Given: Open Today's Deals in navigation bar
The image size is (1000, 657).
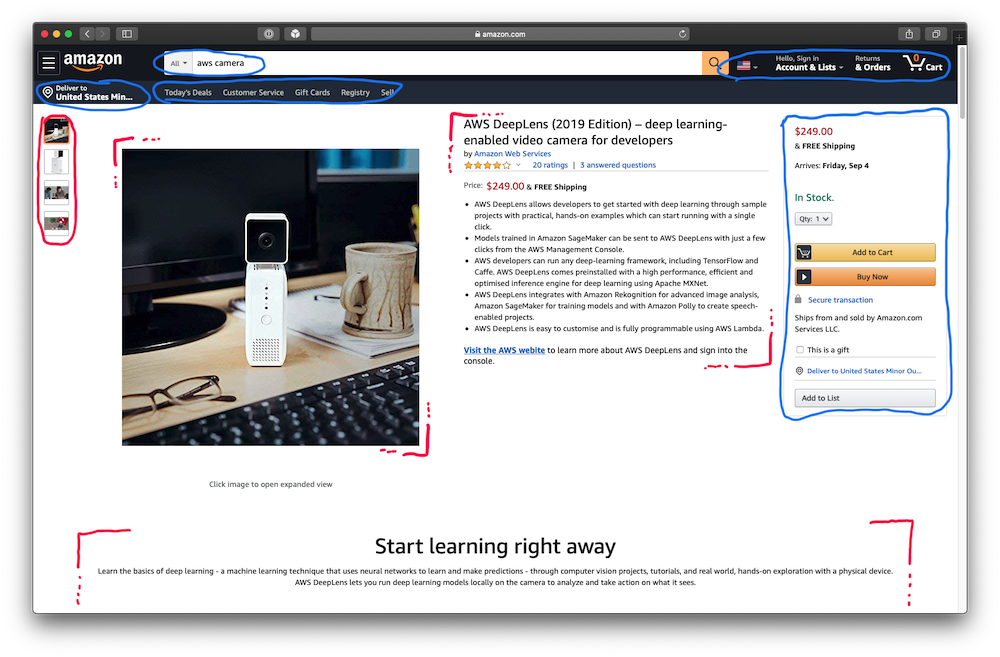Looking at the screenshot, I should coord(188,92).
